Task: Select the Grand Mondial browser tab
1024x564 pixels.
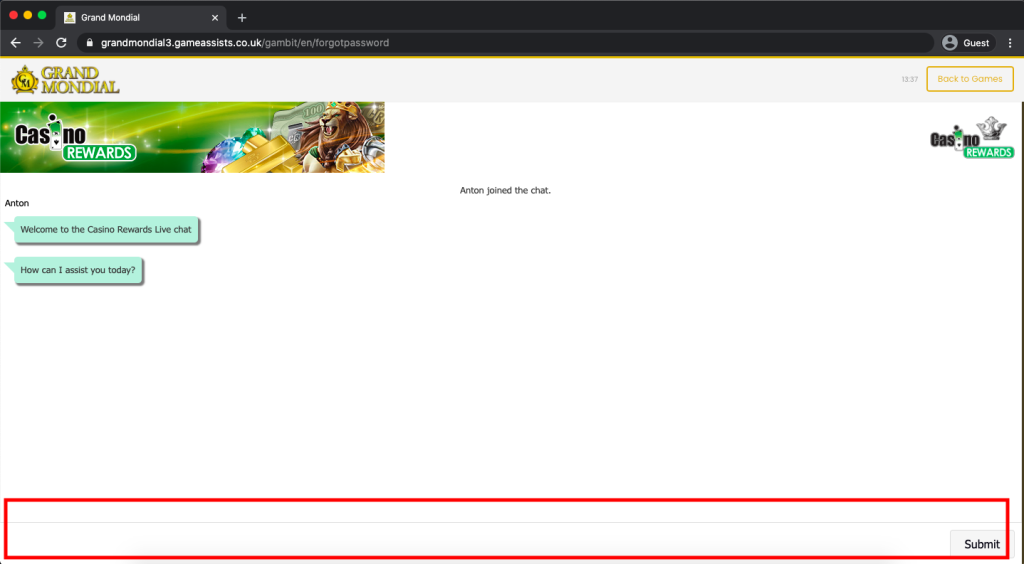Action: tap(142, 18)
